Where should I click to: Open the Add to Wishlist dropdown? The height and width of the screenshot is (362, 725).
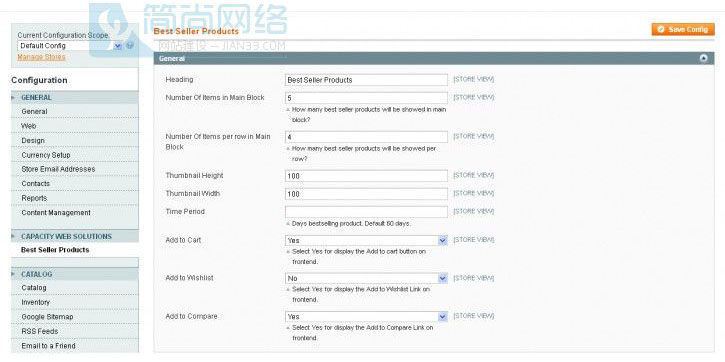point(366,278)
